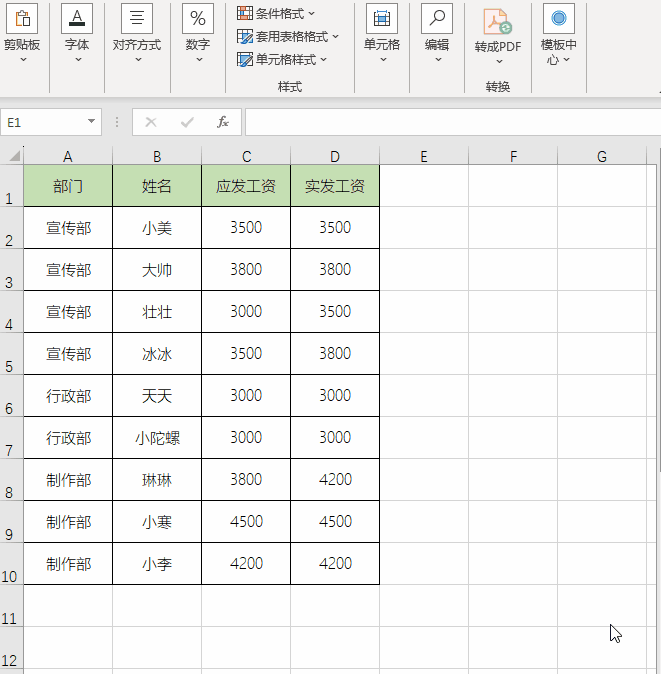Viewport: 661px width, 674px height.
Task: Select column E header
Action: coord(424,156)
